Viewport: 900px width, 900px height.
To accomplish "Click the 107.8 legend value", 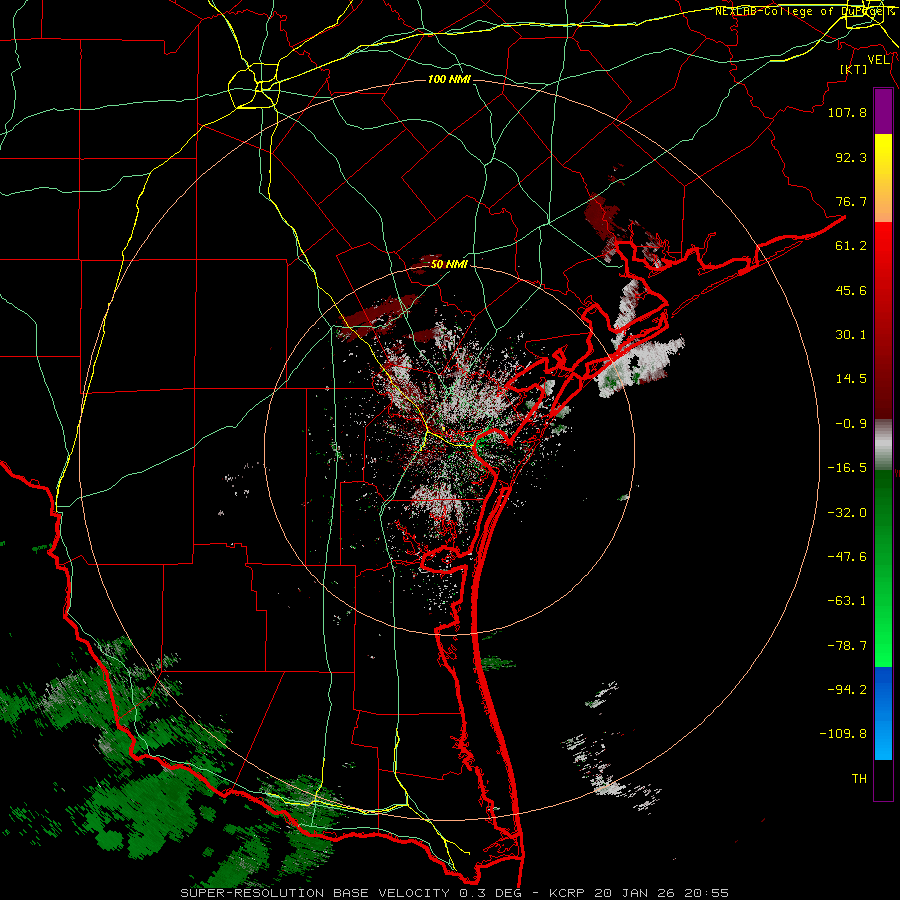I will point(847,112).
